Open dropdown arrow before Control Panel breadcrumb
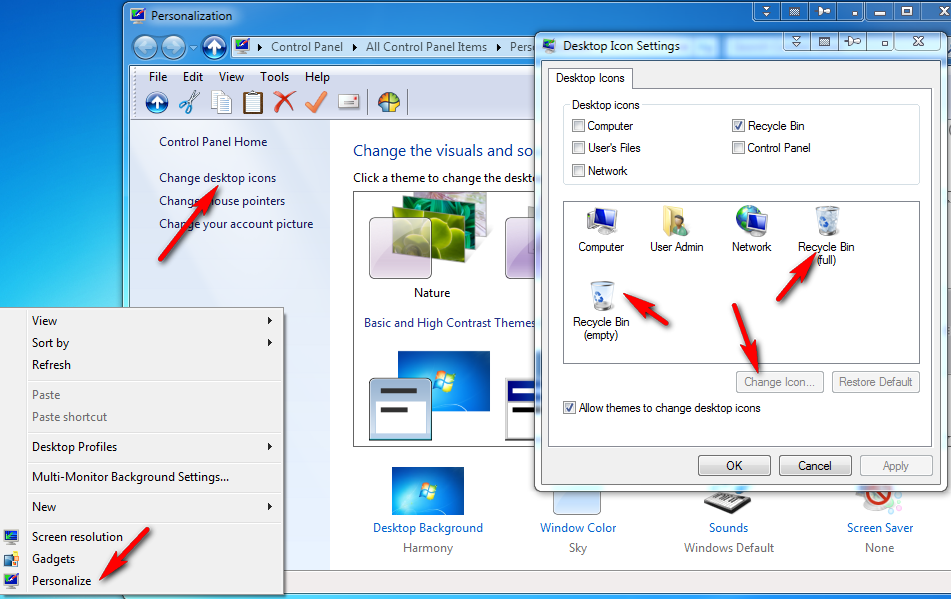 tap(260, 47)
